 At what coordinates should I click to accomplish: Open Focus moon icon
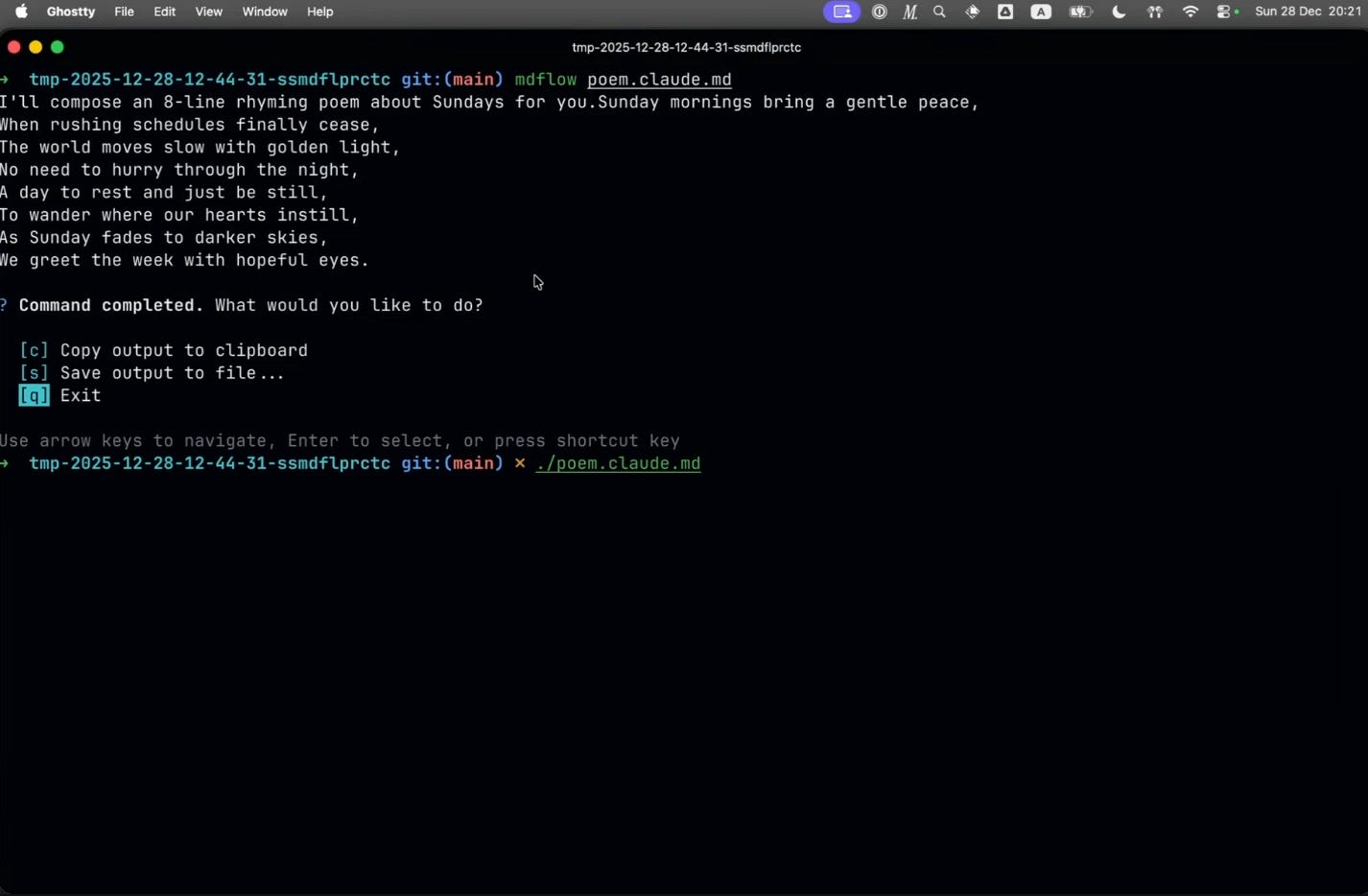click(x=1119, y=12)
